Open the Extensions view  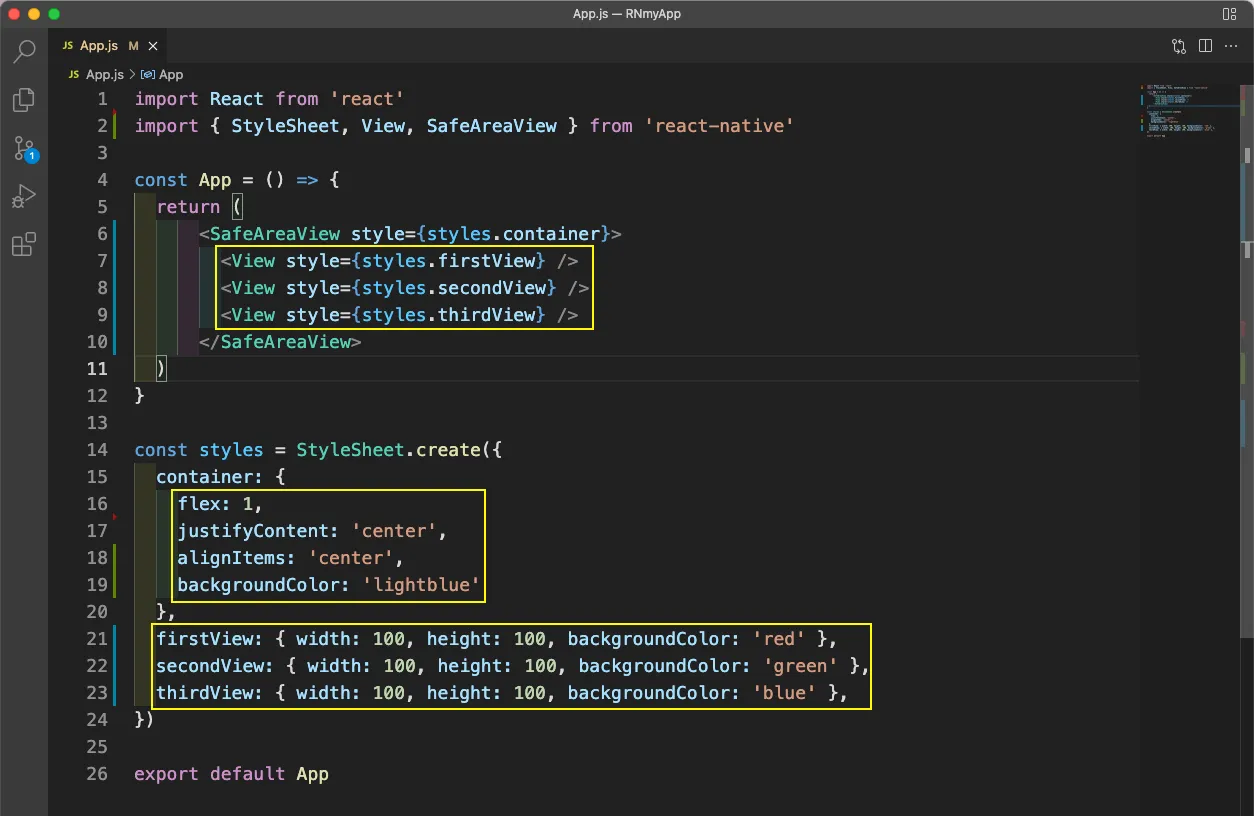(x=24, y=245)
